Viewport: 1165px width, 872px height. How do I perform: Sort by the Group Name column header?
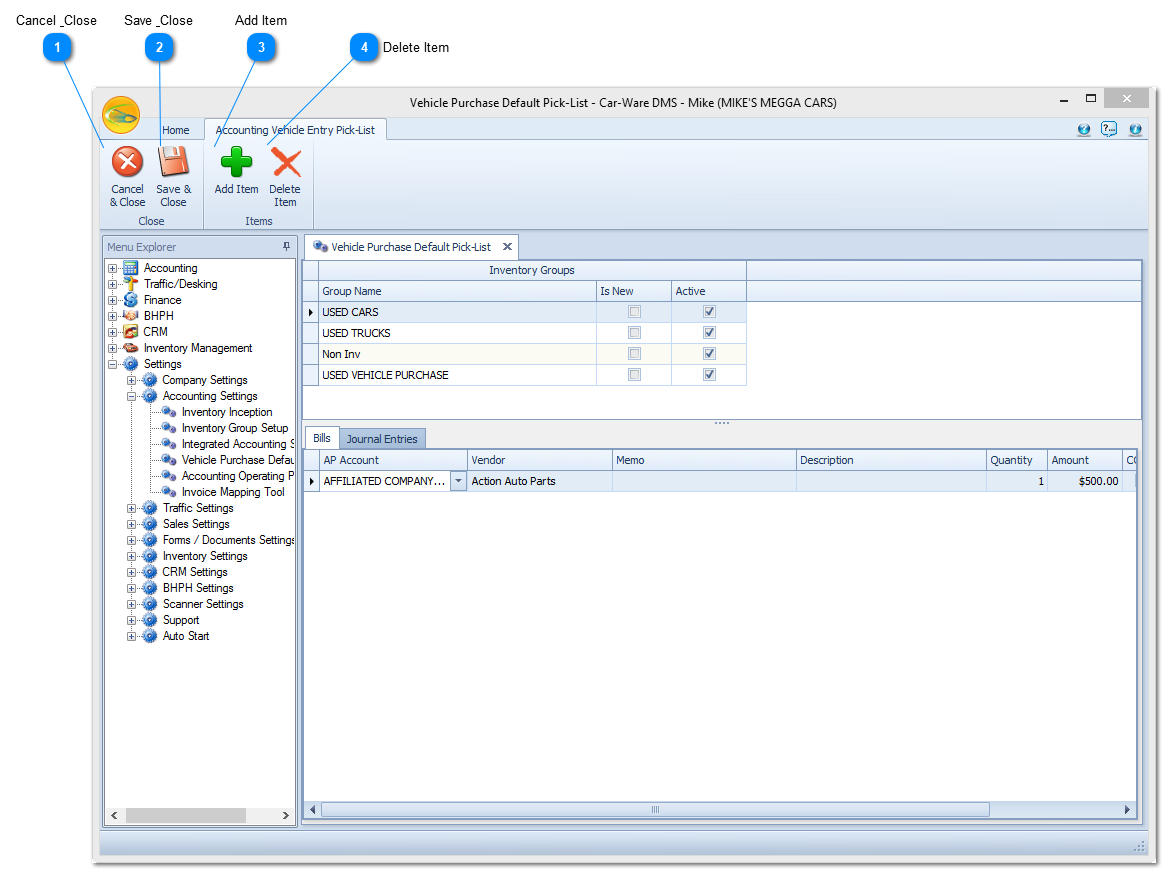pos(457,291)
